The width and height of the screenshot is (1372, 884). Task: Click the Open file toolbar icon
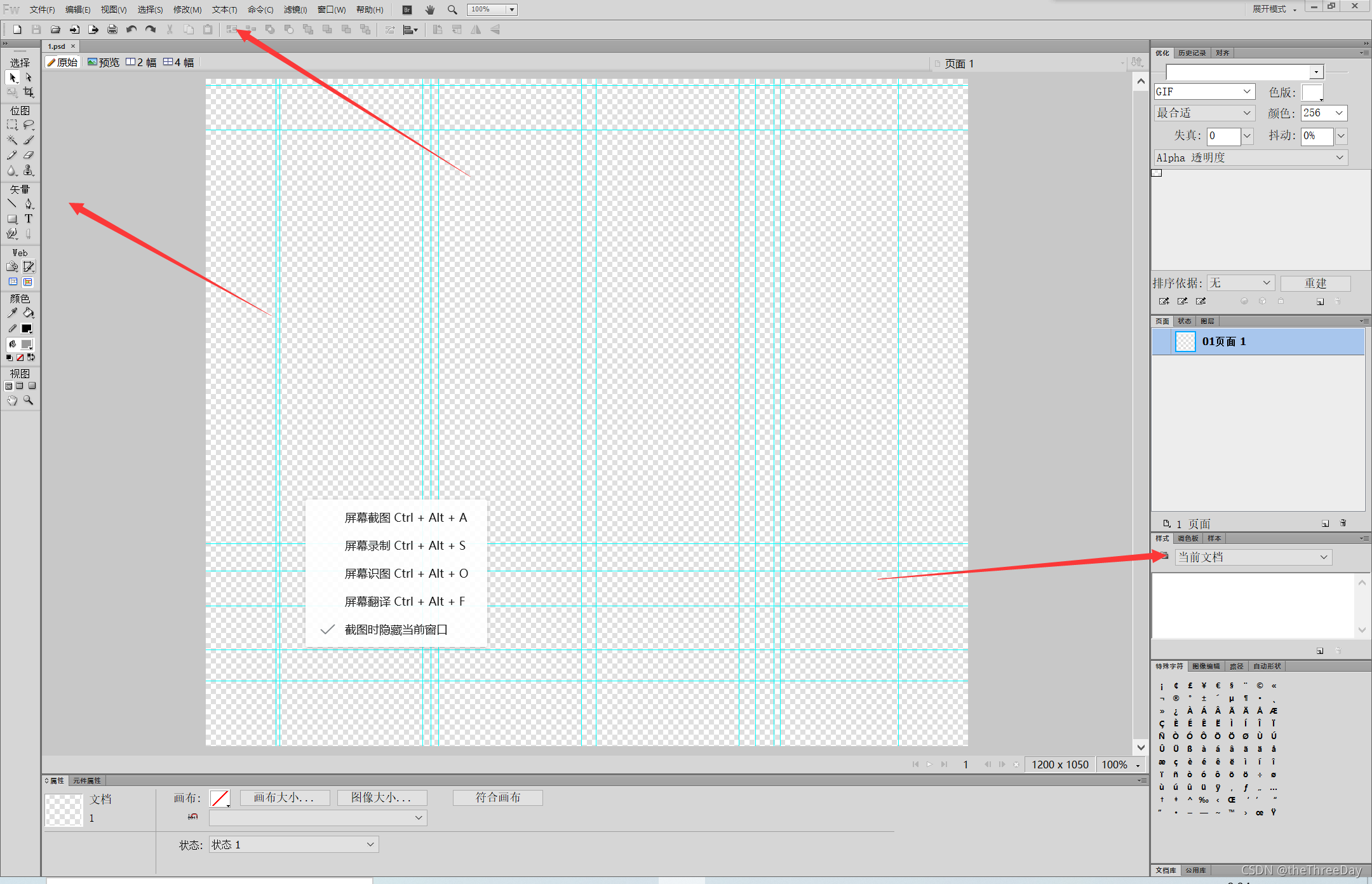tap(55, 30)
